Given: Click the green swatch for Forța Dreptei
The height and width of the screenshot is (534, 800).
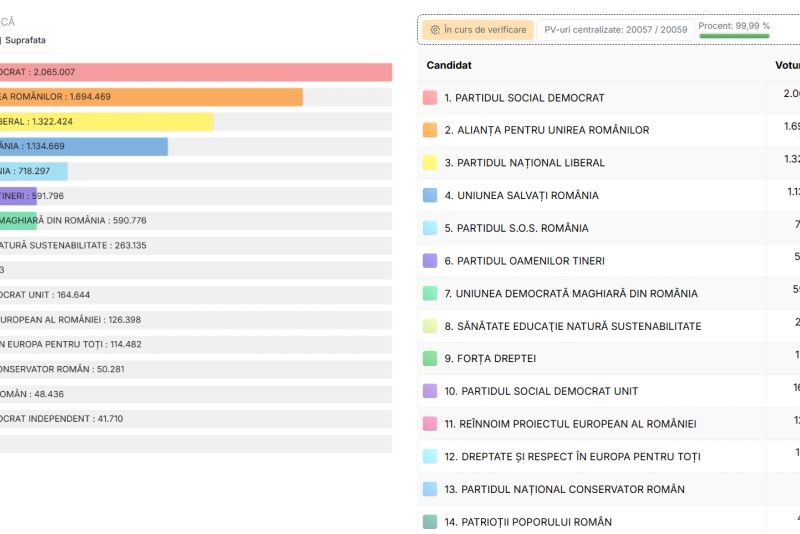Looking at the screenshot, I should [430, 358].
